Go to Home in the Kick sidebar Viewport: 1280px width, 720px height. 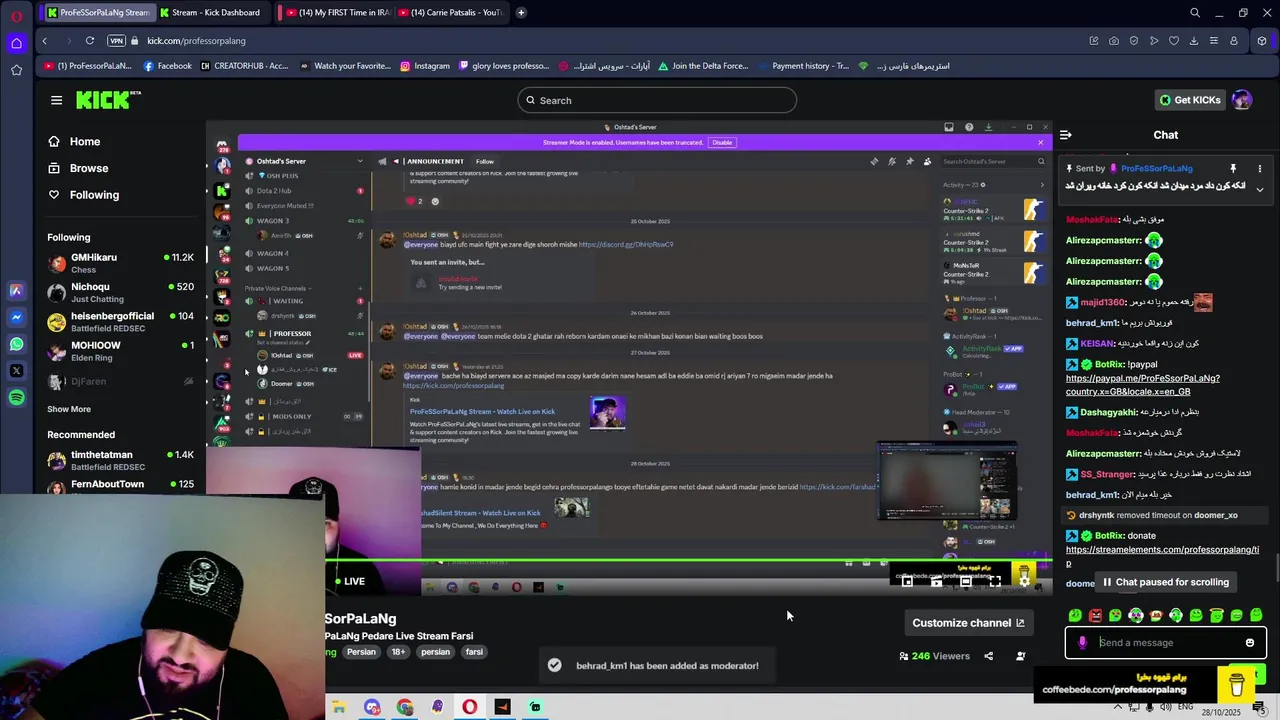(x=84, y=141)
